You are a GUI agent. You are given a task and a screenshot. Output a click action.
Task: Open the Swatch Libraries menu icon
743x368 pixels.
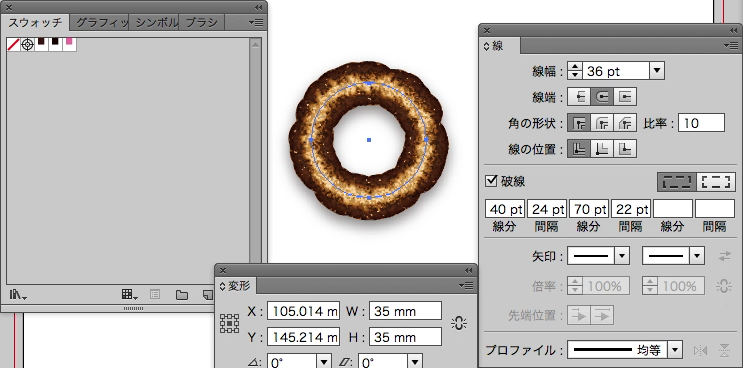tap(18, 295)
